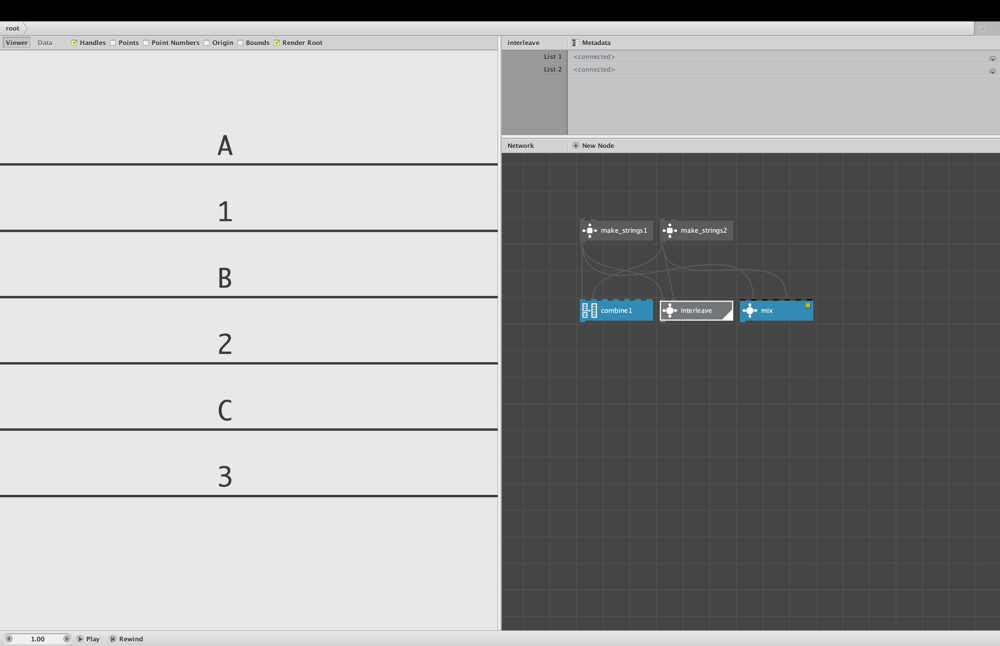Viewport: 1000px width, 646px height.
Task: Click the yellow rendered marker on mix
Action: (x=808, y=305)
